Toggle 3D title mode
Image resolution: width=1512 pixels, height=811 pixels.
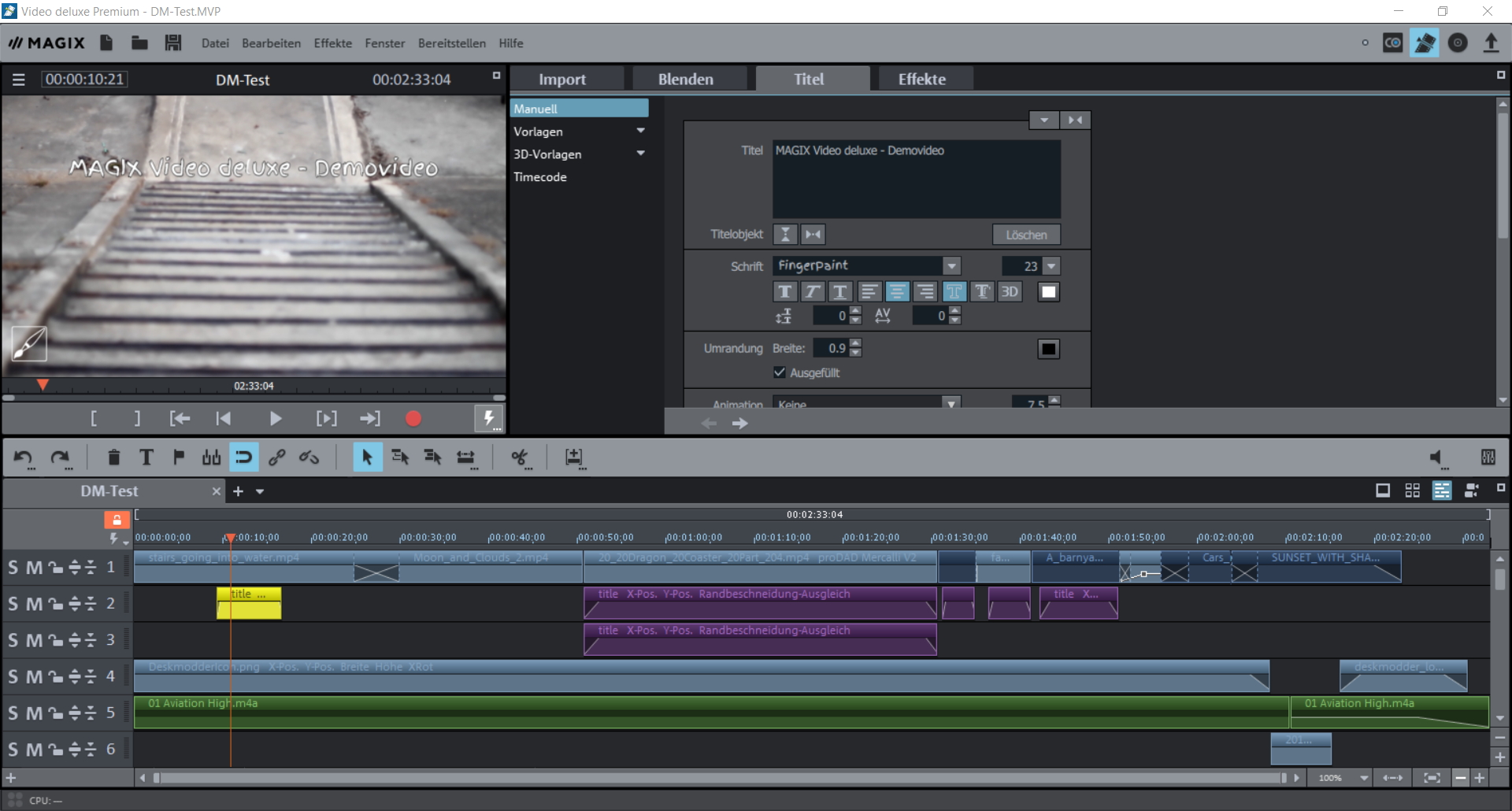pyautogui.click(x=1010, y=292)
